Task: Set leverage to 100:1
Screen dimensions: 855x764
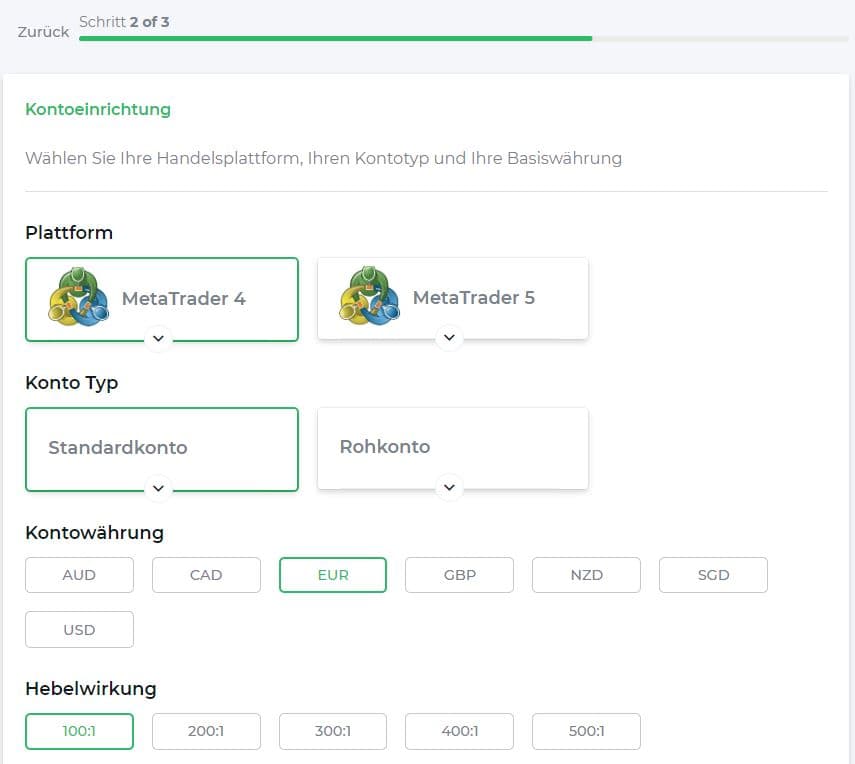Action: pos(79,731)
